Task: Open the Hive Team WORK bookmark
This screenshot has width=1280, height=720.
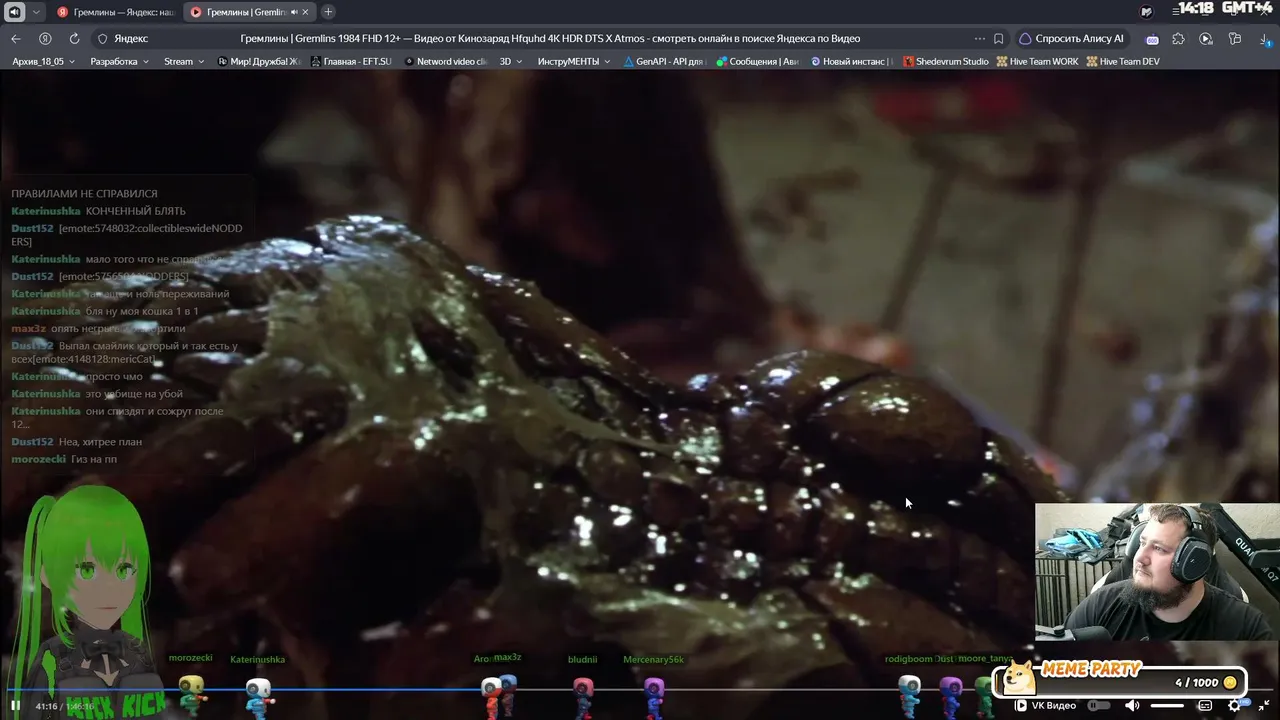Action: 1037,62
